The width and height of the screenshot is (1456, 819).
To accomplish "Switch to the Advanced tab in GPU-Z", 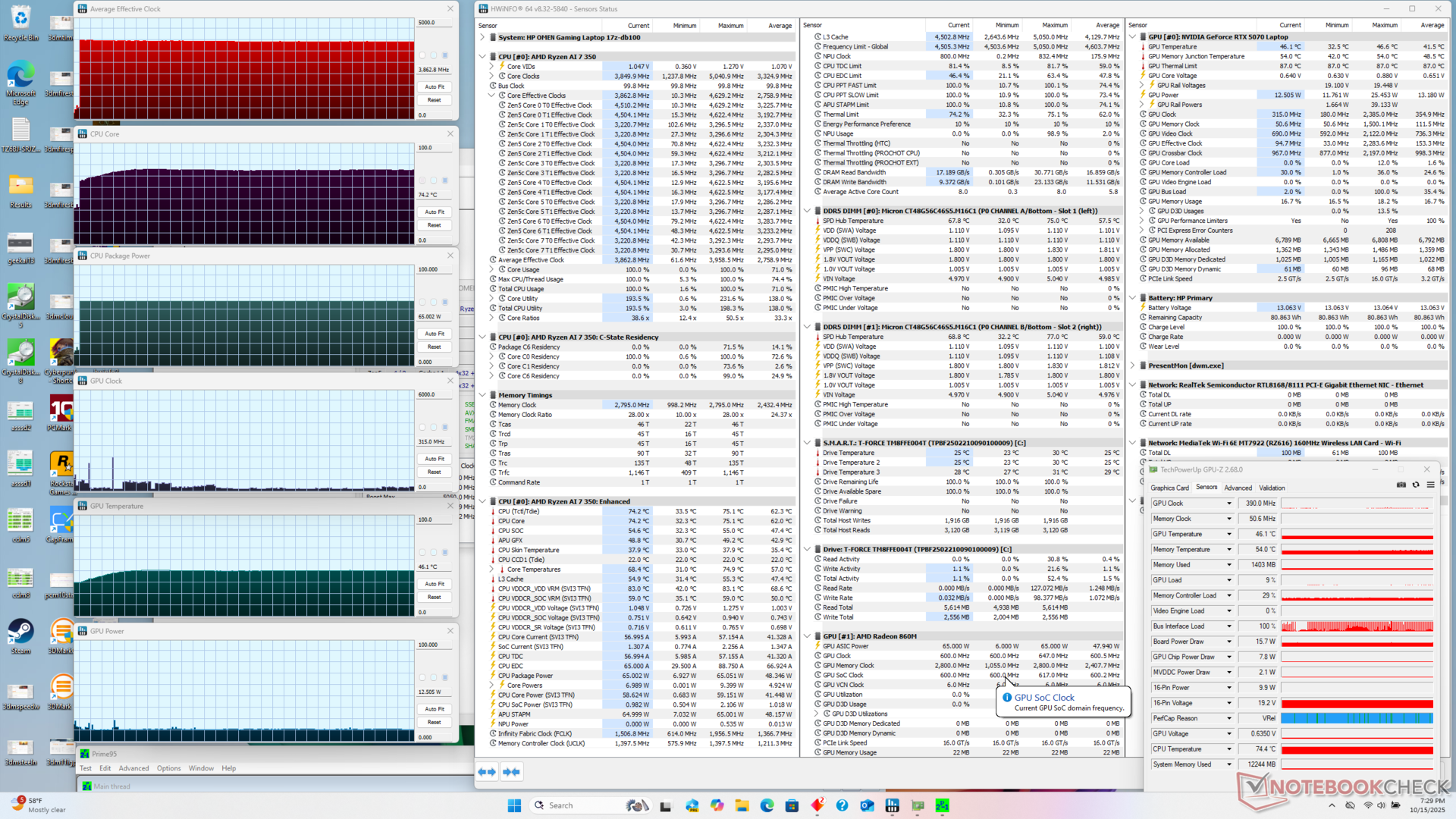I will coord(1238,488).
